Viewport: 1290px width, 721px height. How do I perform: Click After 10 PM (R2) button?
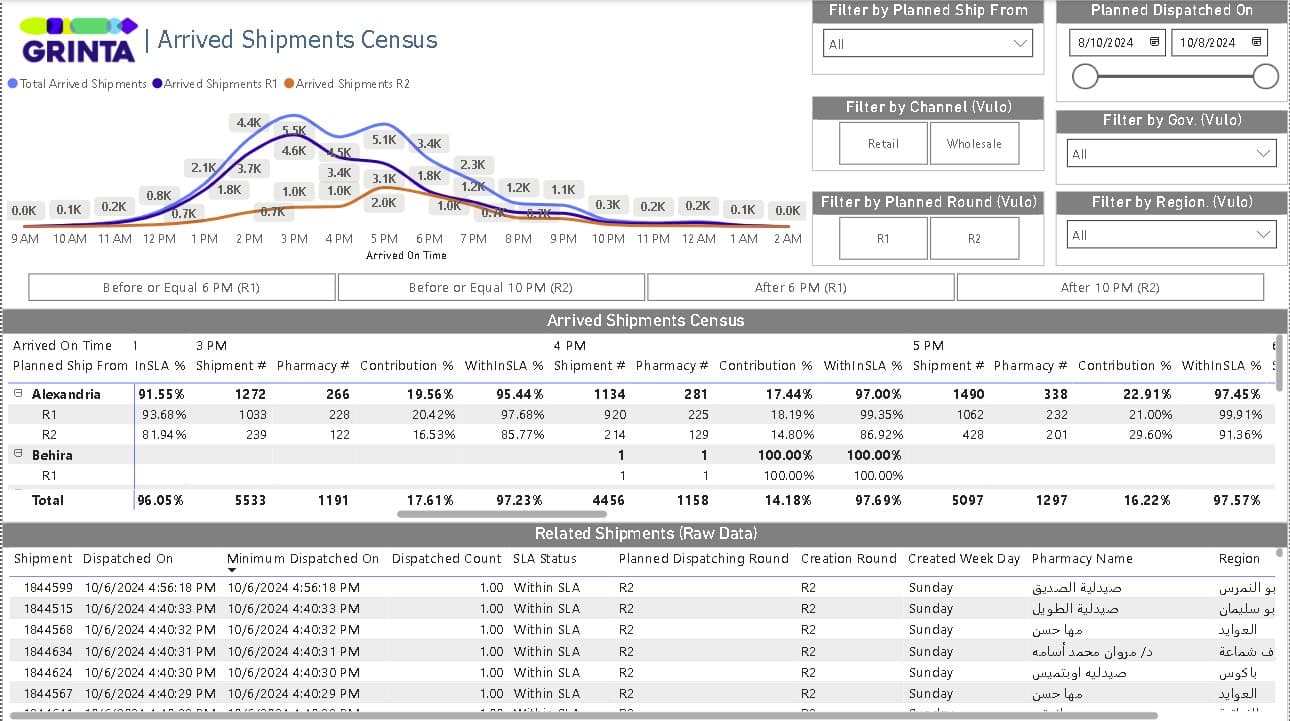tap(1110, 287)
